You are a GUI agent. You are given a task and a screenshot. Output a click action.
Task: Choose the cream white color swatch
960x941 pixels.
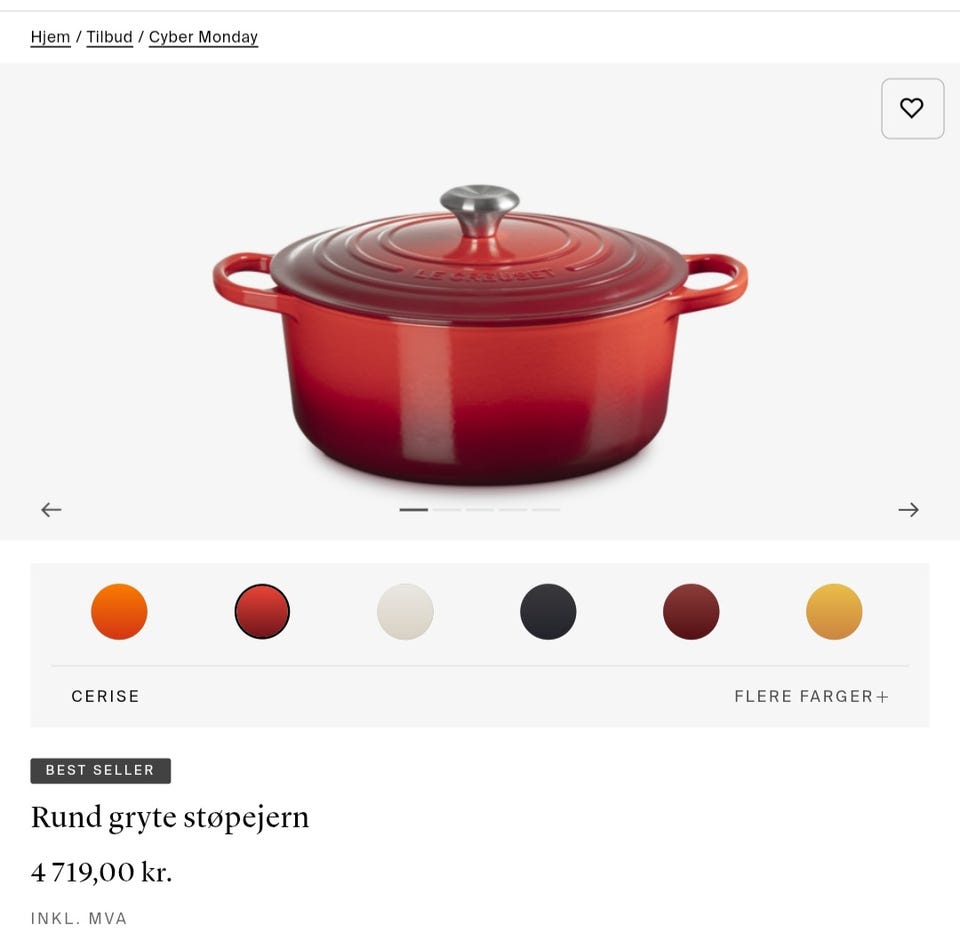[405, 612]
